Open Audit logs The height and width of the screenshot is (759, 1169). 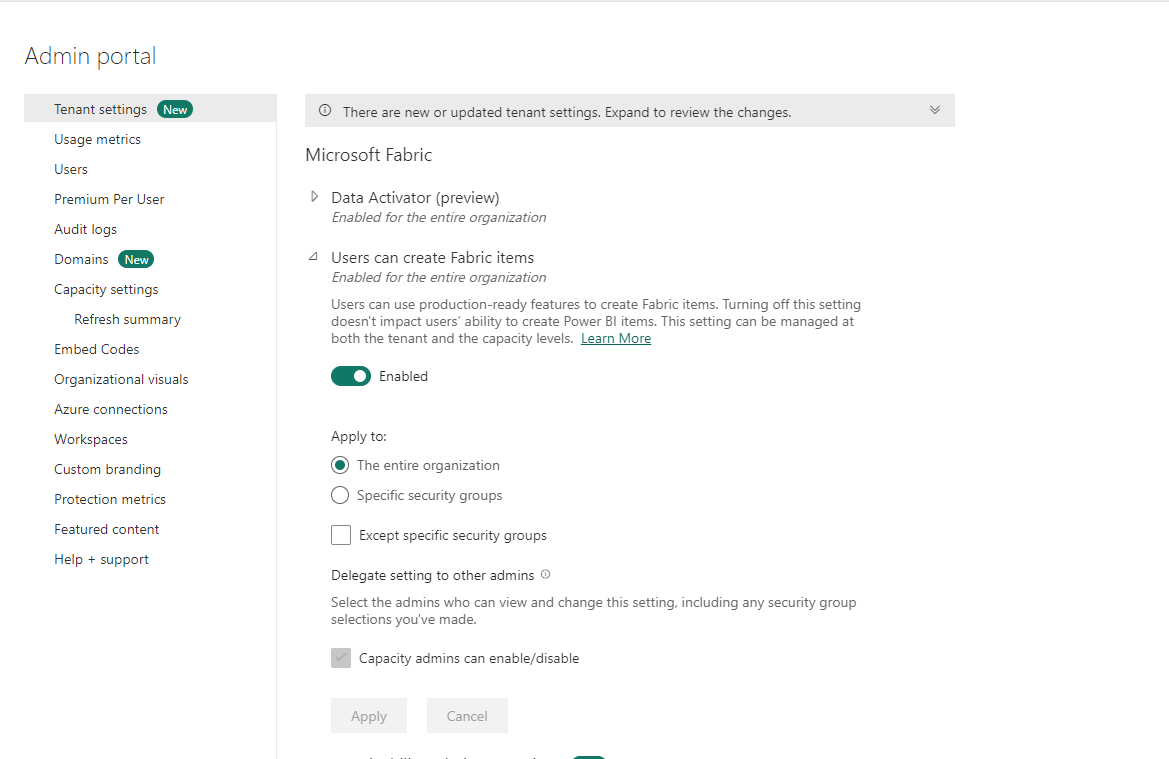[85, 229]
